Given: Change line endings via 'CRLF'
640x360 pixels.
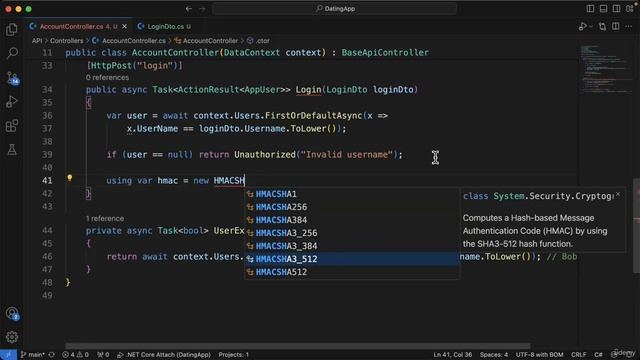Looking at the screenshot, I should (578, 355).
